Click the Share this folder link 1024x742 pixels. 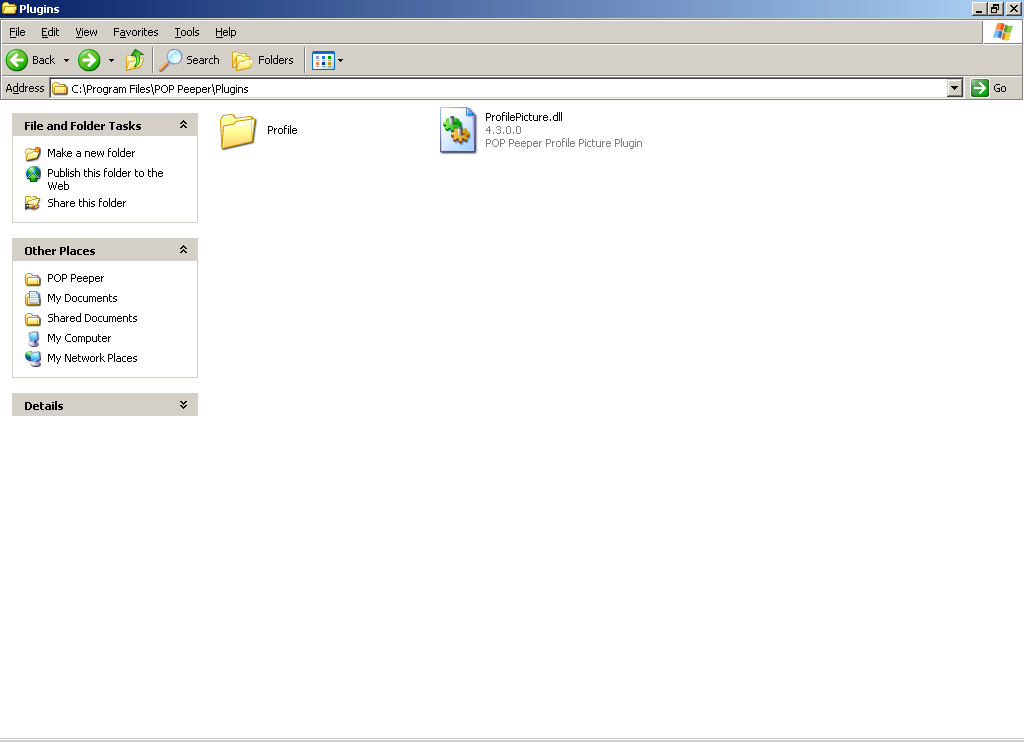[x=86, y=203]
